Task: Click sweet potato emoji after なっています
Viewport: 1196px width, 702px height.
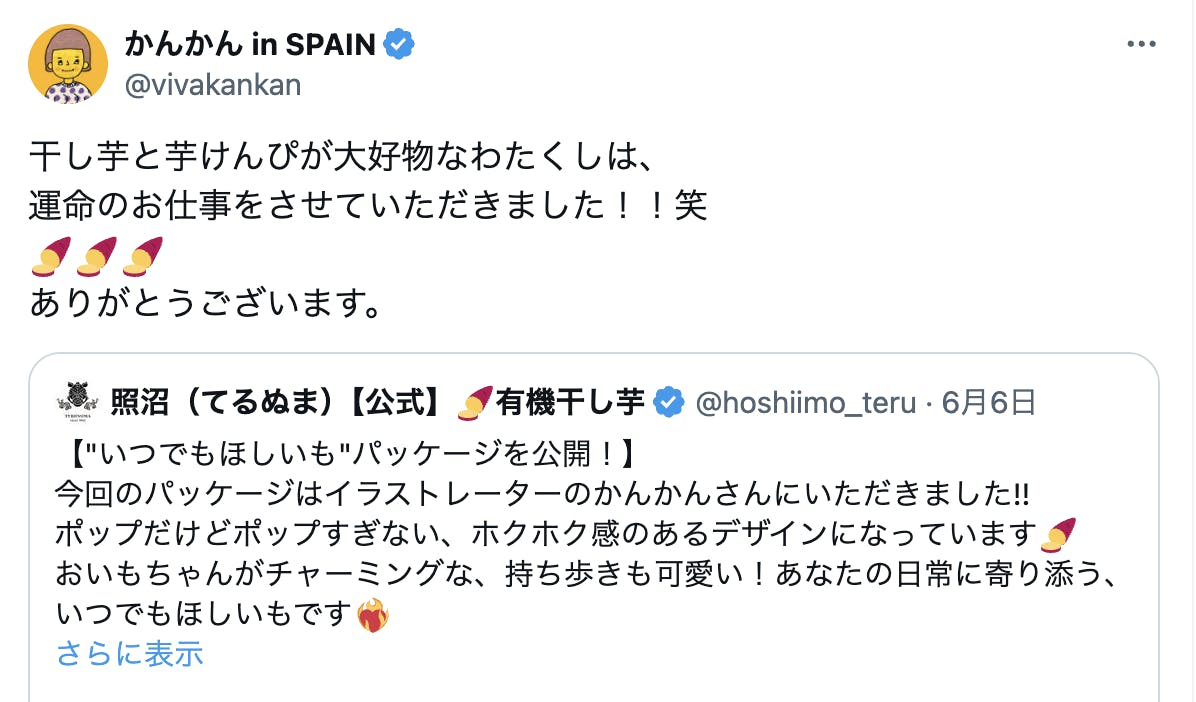Action: coord(1057,534)
